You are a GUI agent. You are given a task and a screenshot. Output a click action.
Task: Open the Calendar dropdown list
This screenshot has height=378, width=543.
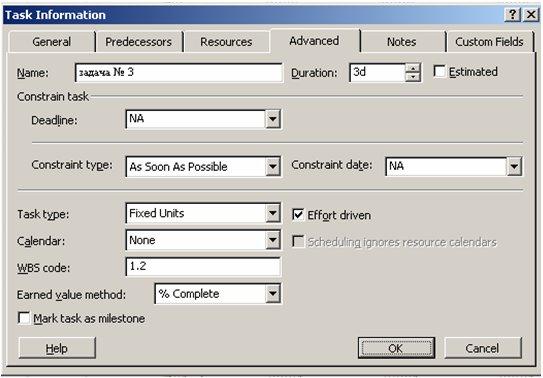point(273,240)
